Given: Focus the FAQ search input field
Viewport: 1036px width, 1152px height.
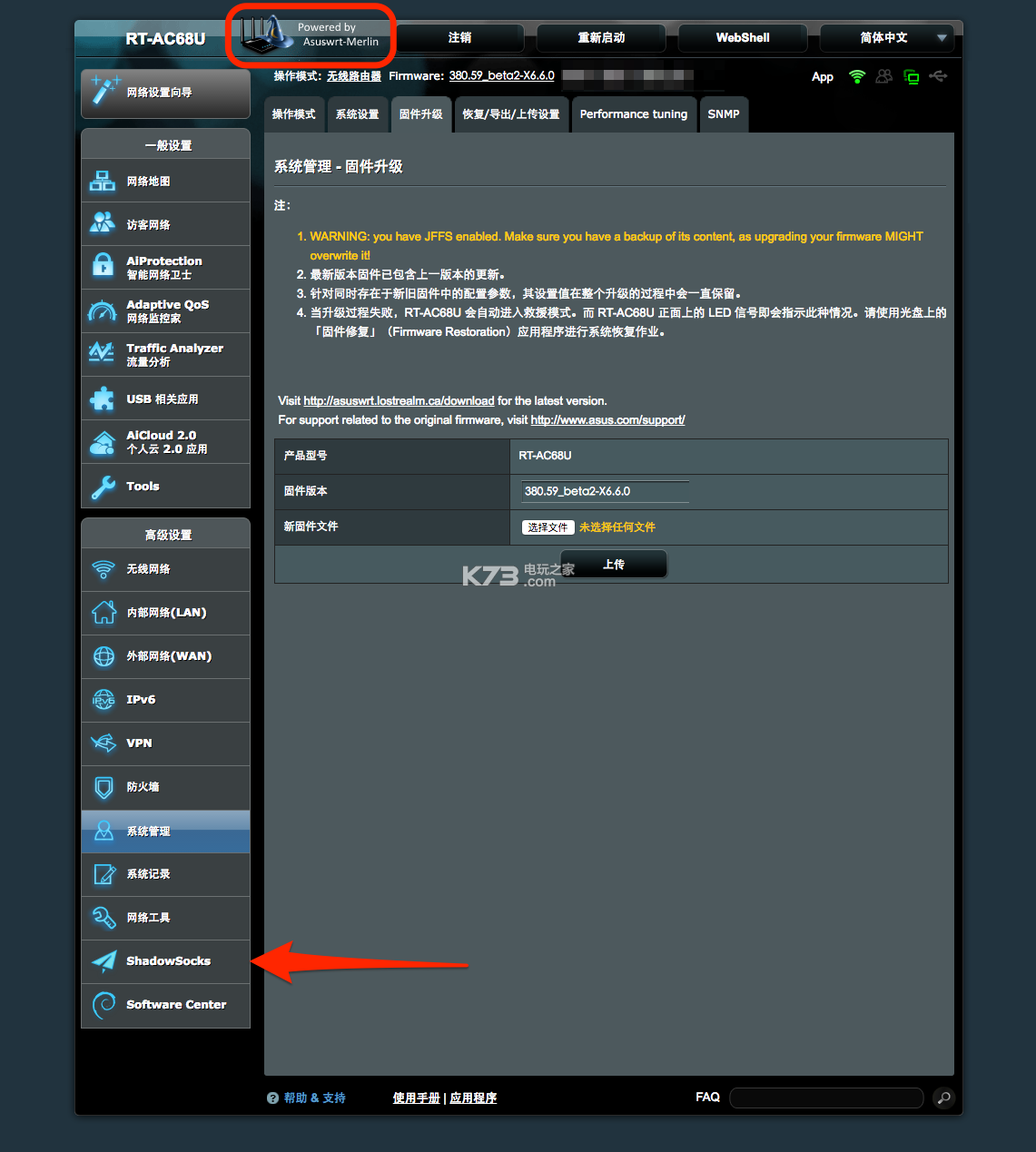Looking at the screenshot, I should point(826,1098).
